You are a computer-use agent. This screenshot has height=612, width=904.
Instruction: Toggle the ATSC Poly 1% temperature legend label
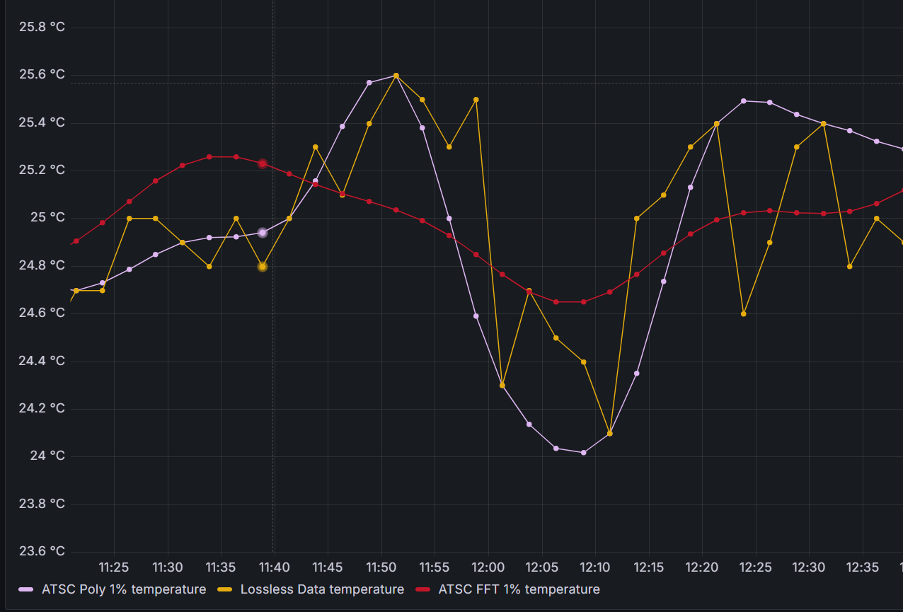point(123,590)
